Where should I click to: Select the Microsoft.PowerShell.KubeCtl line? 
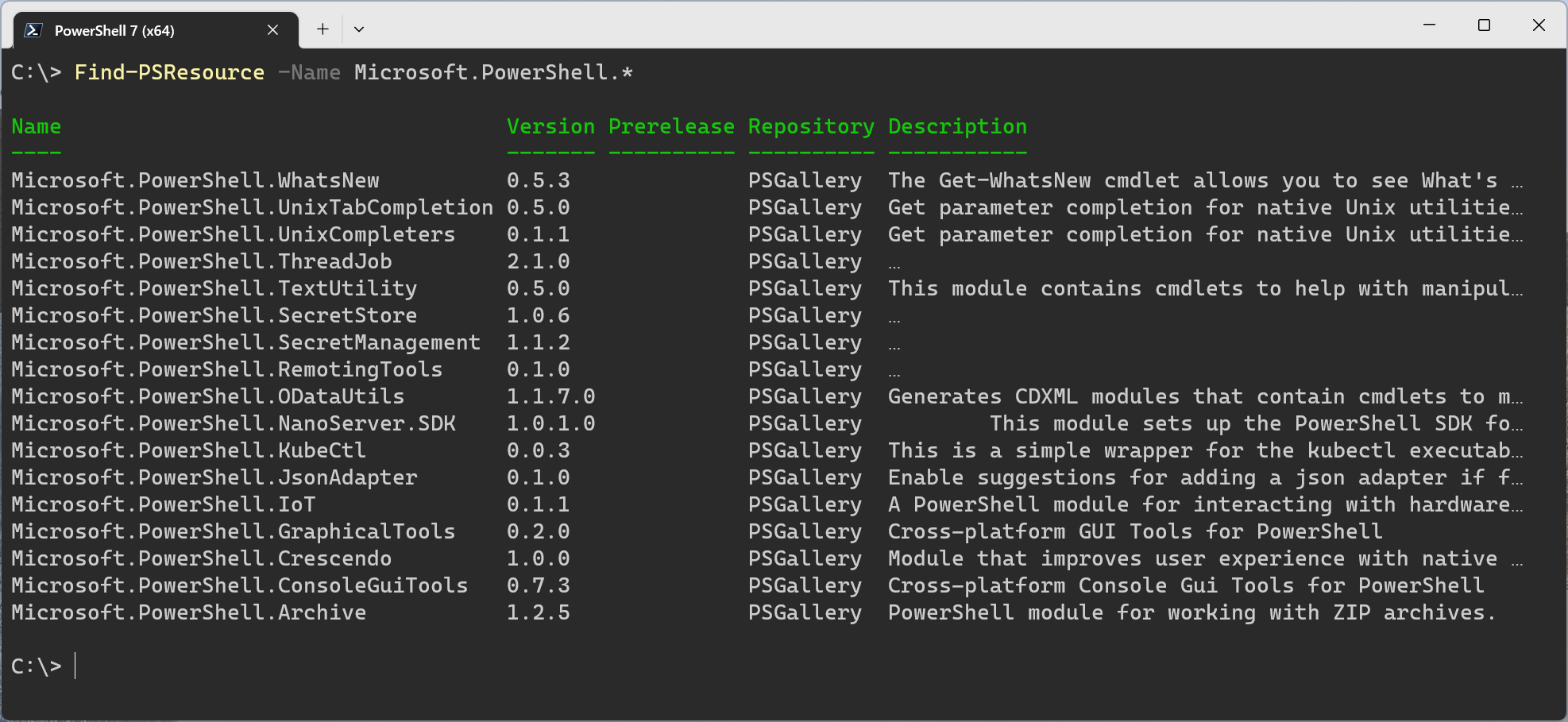pyautogui.click(x=187, y=450)
